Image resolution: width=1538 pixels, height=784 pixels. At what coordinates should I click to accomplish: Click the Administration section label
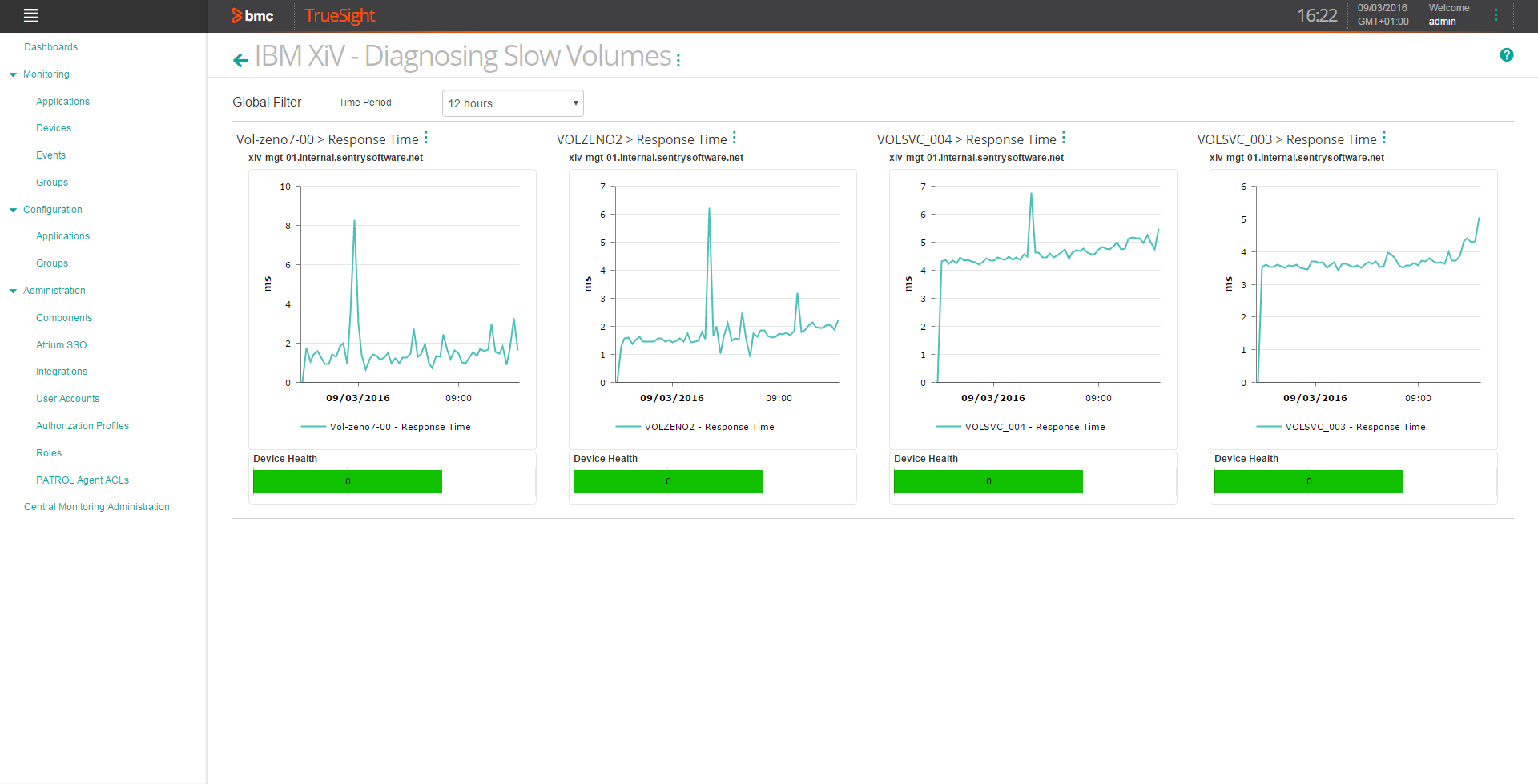tap(54, 291)
